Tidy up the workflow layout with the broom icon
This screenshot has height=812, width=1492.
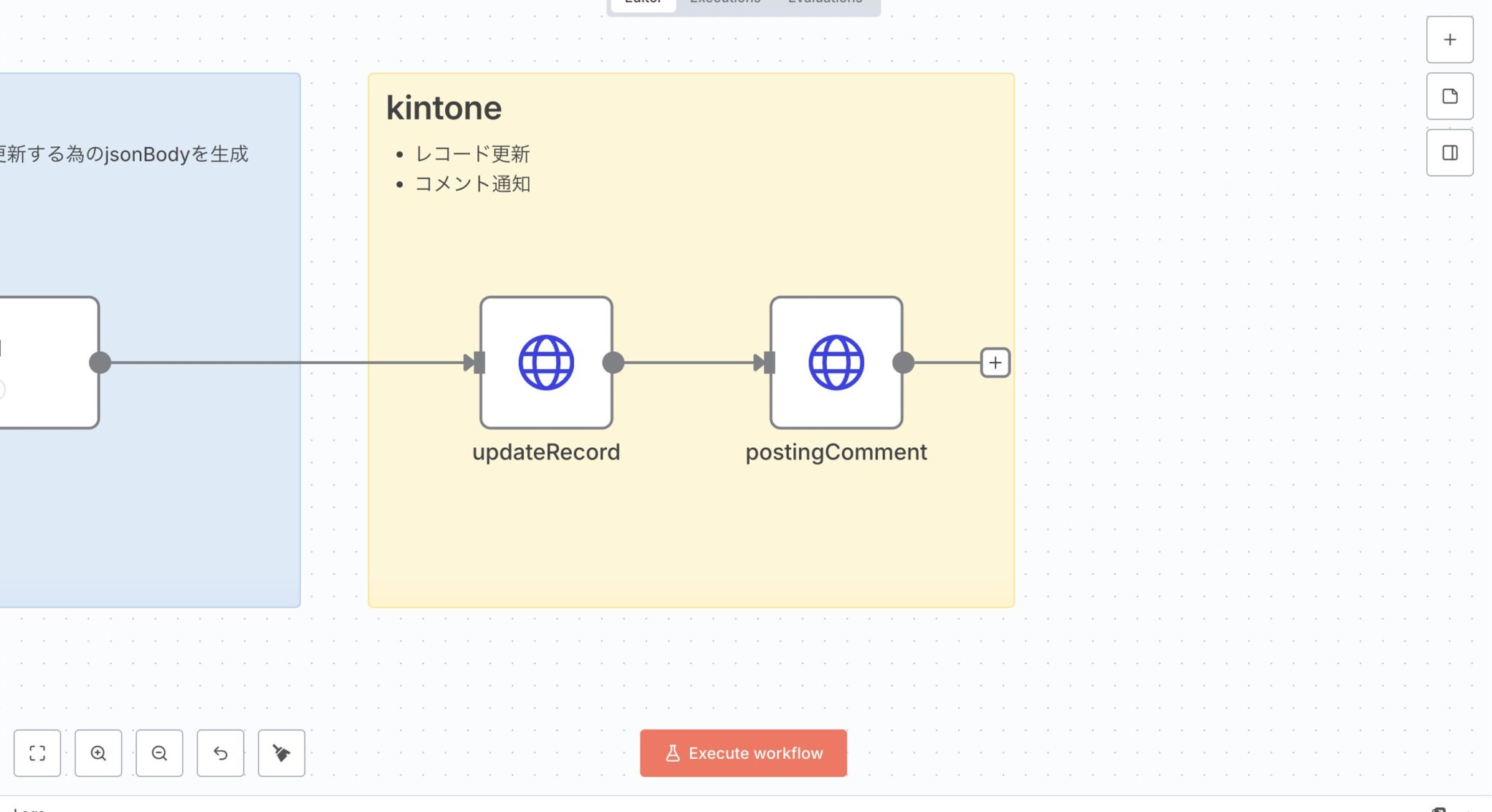282,753
